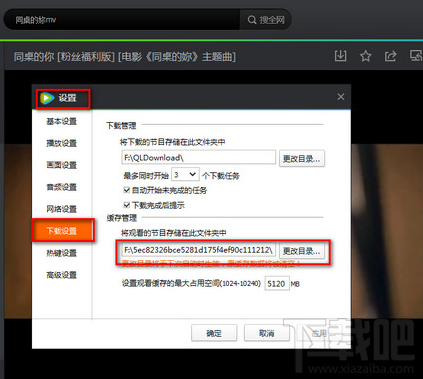This screenshot has width=423, height=379.
Task: Click the download icon in the video title bar
Action: point(340,56)
